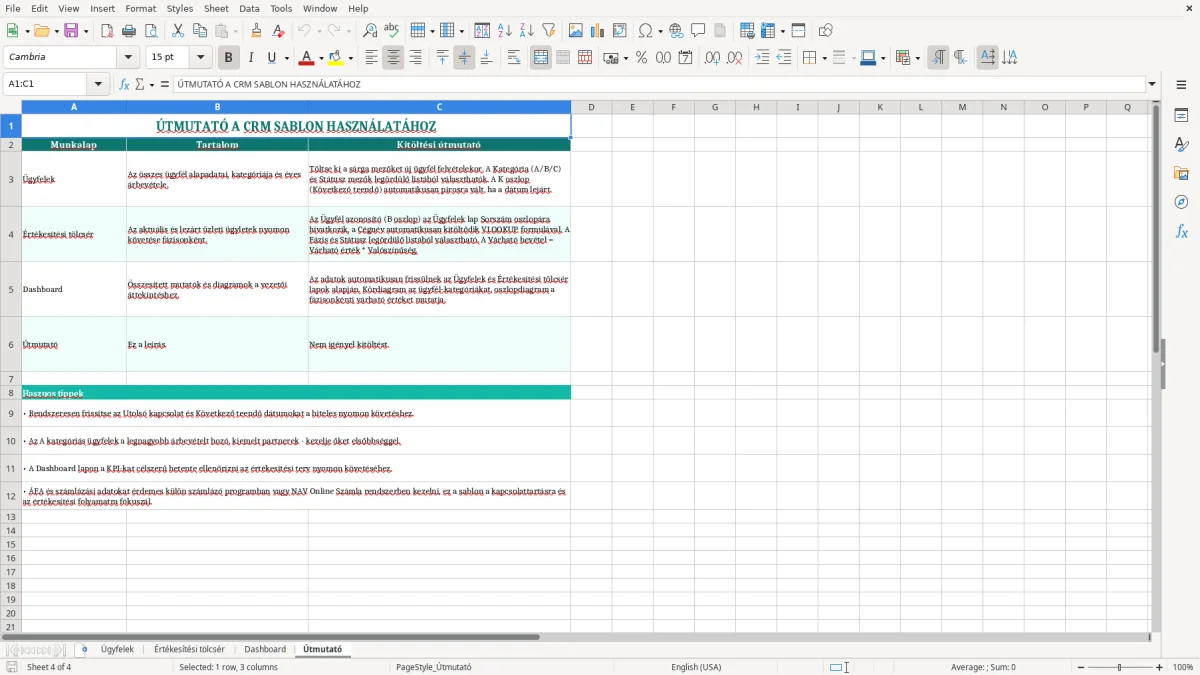The height and width of the screenshot is (675, 1200).
Task: Click the Format as Percent icon
Action: 642,58
